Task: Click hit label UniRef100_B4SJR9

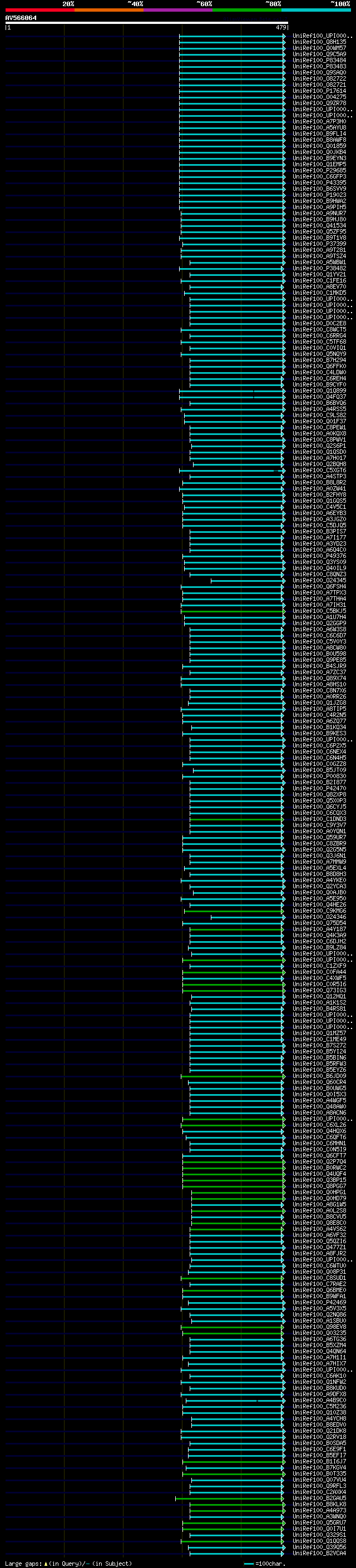Action: point(319,666)
